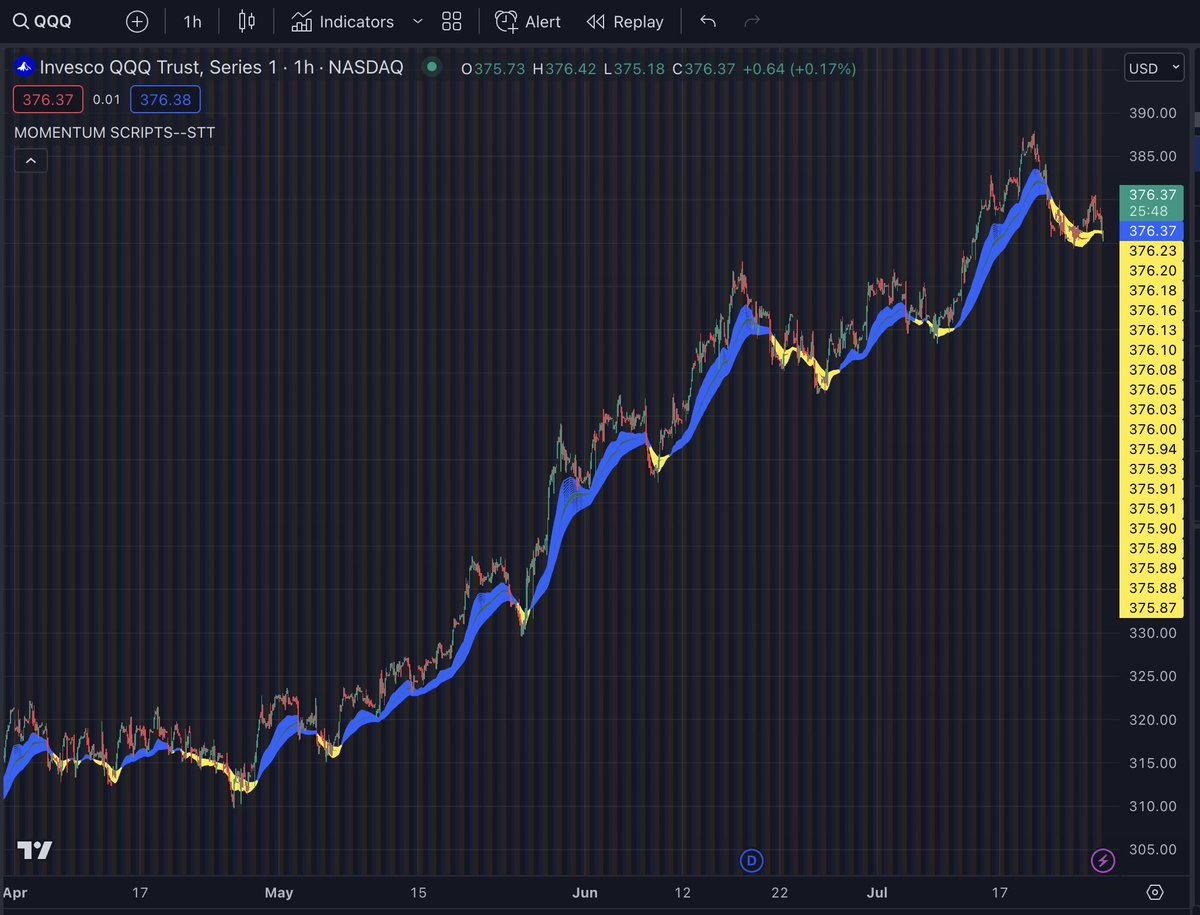
Task: Click the 320.00 price axis label
Action: pos(1152,719)
